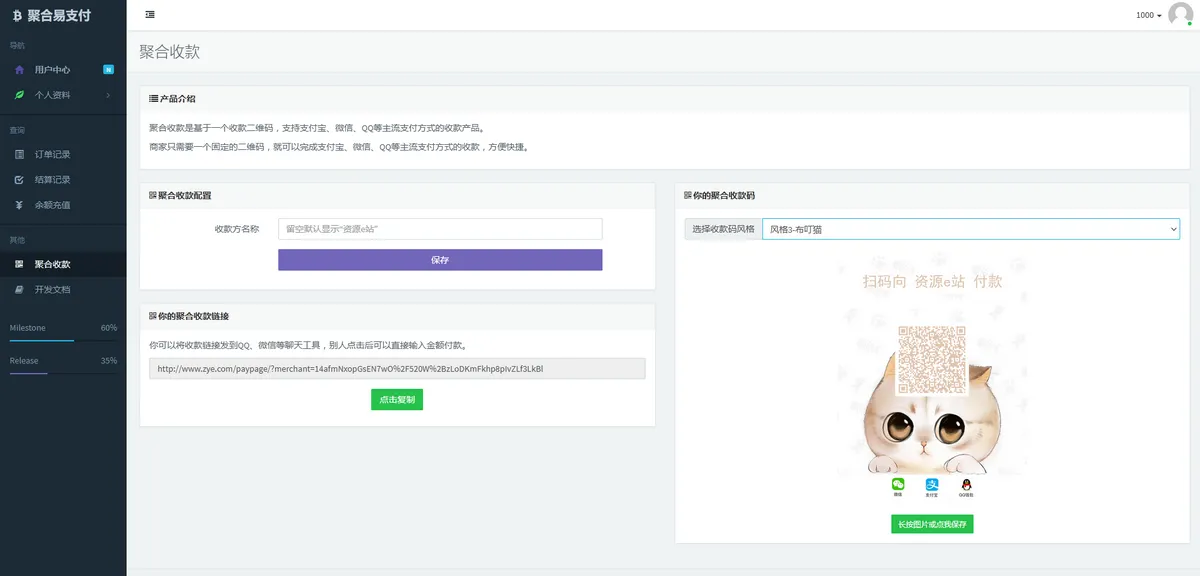Screen dimensions: 1200x576
Task: Click the hamburger menu icon near top left
Action: 150,14
